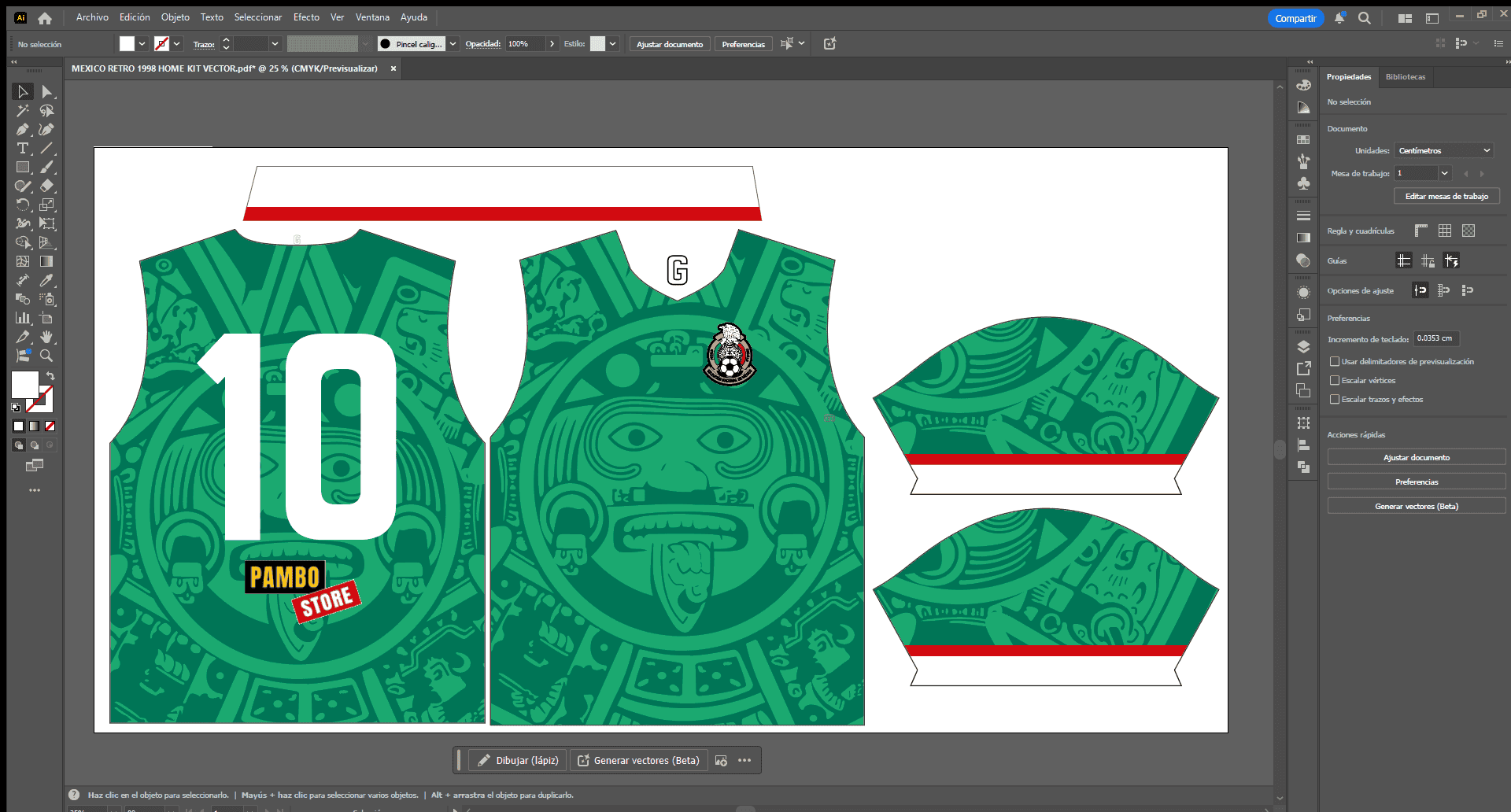Click Editar mesas de trabajo button
1511x812 pixels.
tap(1446, 196)
